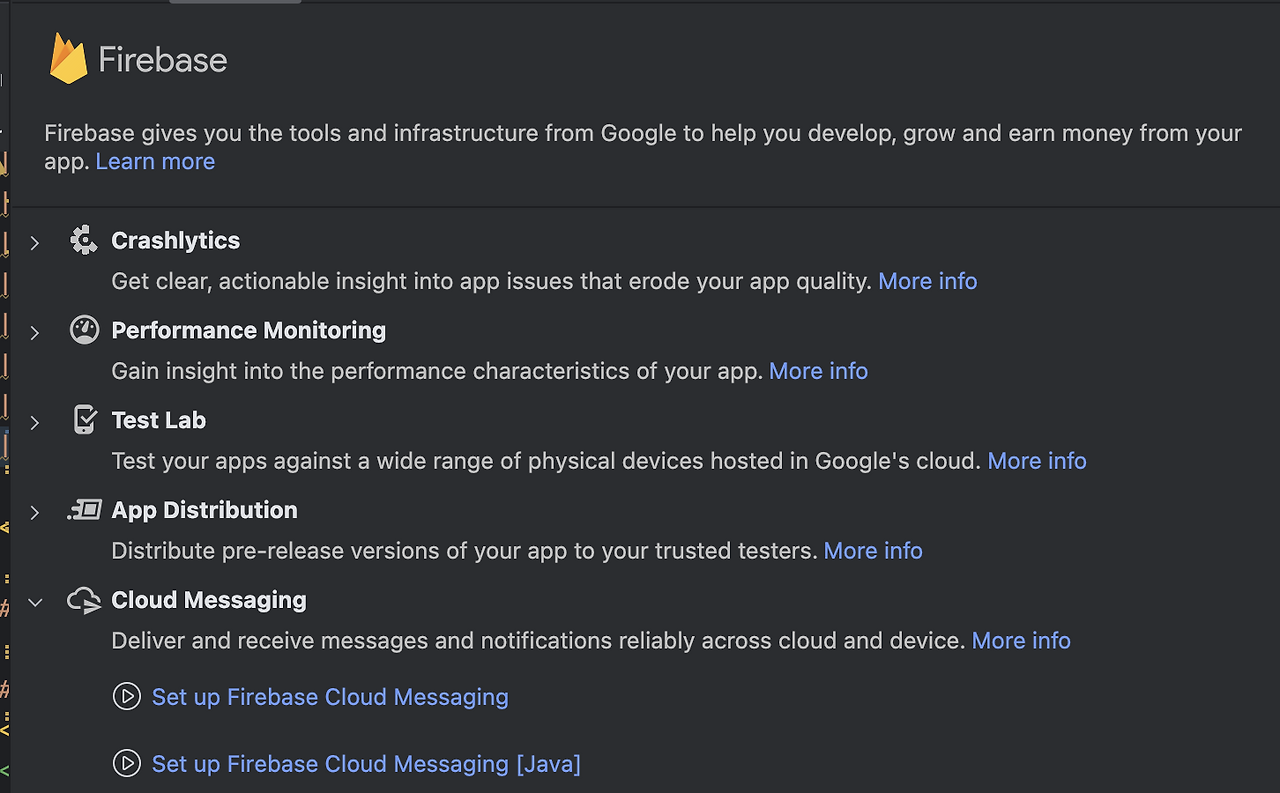Open More info link for Crashlytics
The width and height of the screenshot is (1280, 793).
[x=927, y=282]
